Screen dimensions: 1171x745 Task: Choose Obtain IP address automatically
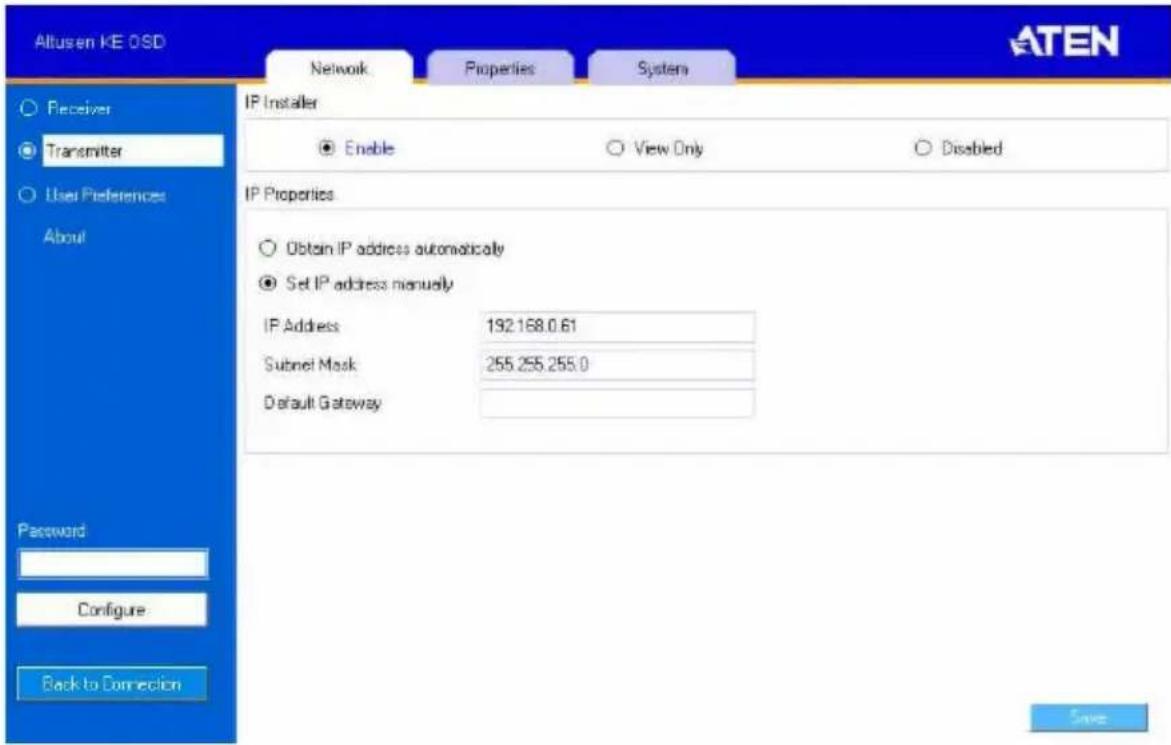267,248
